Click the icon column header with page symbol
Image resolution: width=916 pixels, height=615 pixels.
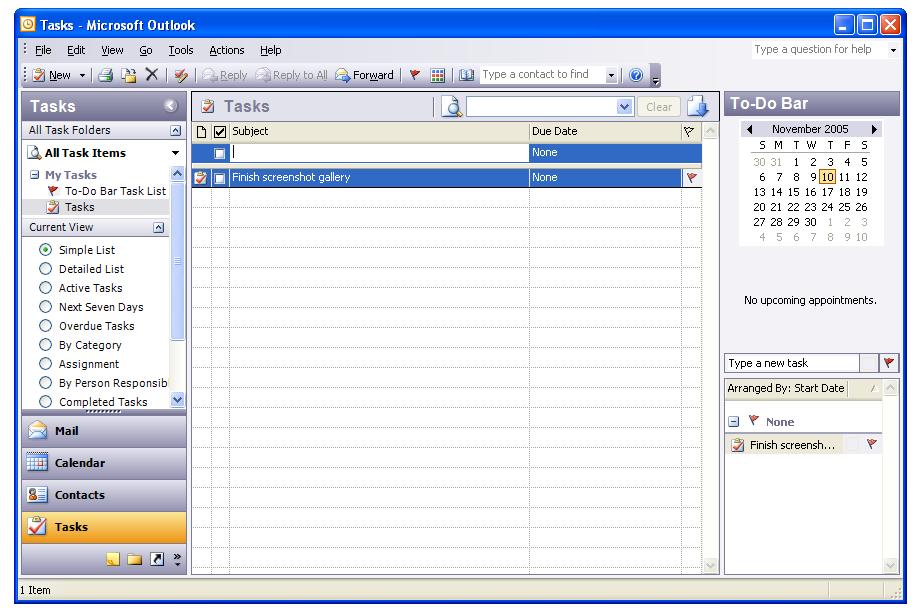(202, 131)
